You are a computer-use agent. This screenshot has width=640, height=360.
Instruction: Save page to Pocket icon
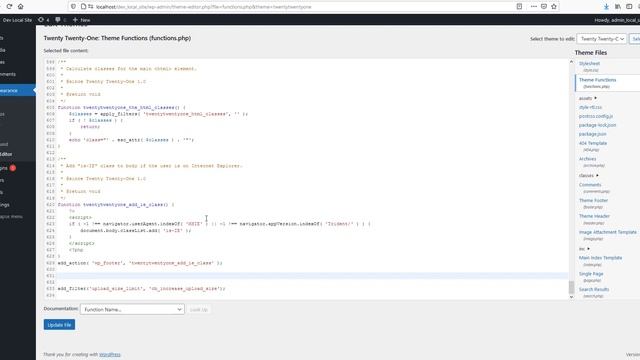544,7
